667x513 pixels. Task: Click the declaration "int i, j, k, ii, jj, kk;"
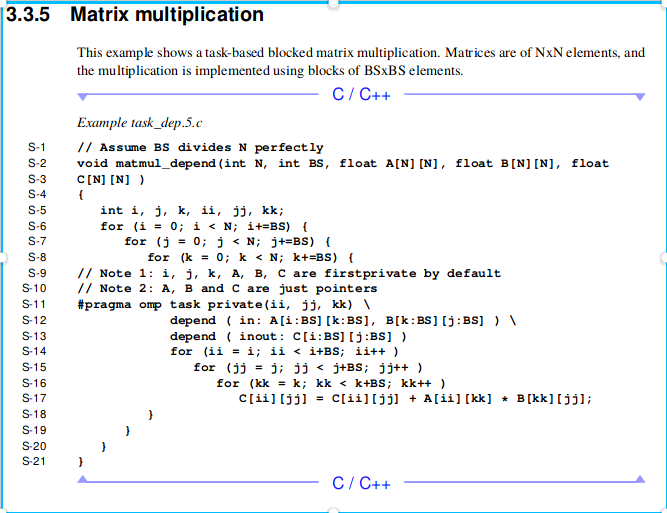192,211
